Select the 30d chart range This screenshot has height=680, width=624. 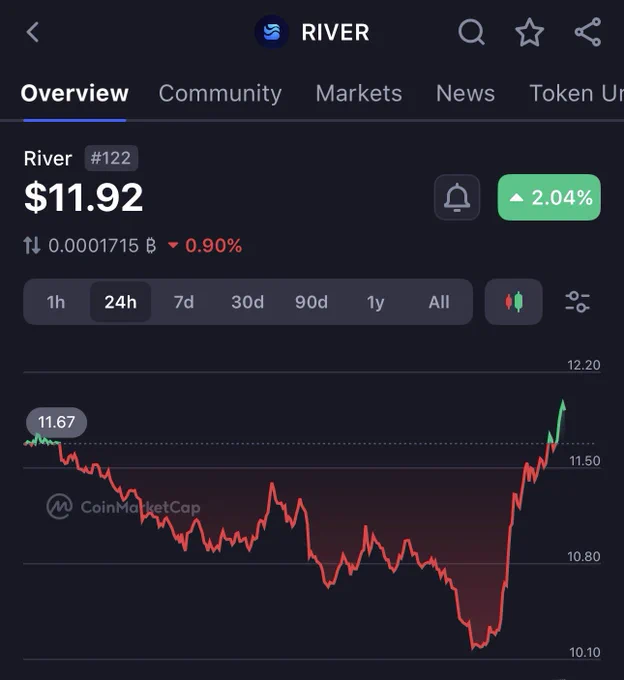click(248, 302)
